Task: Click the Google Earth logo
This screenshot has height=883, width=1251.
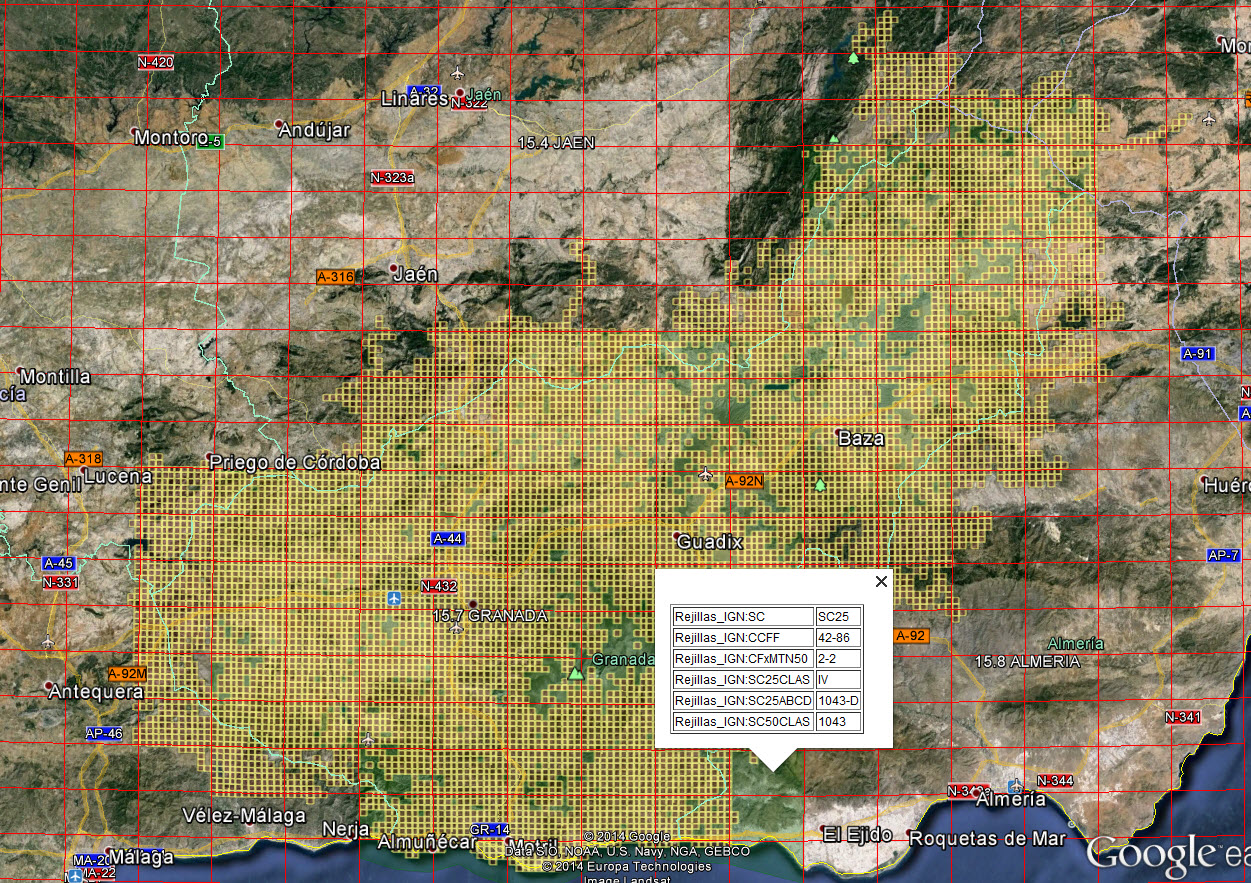Action: [x=1166, y=855]
